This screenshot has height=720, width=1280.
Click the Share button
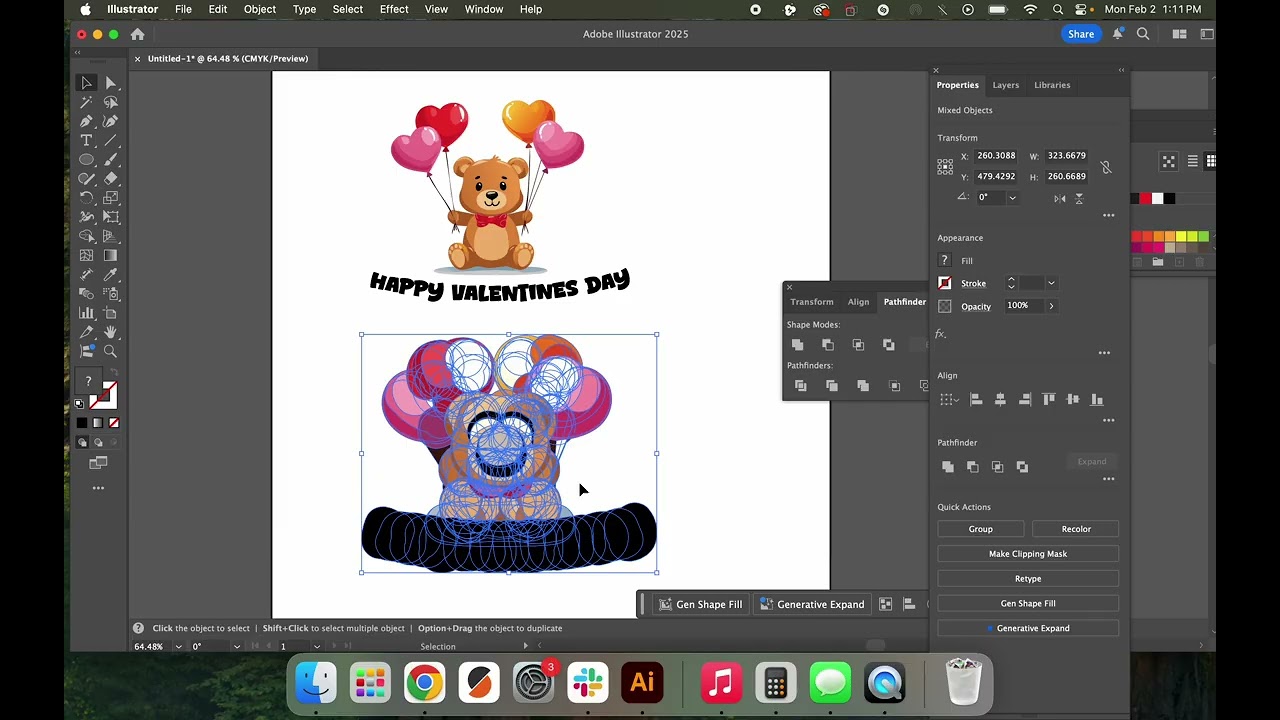pyautogui.click(x=1081, y=34)
